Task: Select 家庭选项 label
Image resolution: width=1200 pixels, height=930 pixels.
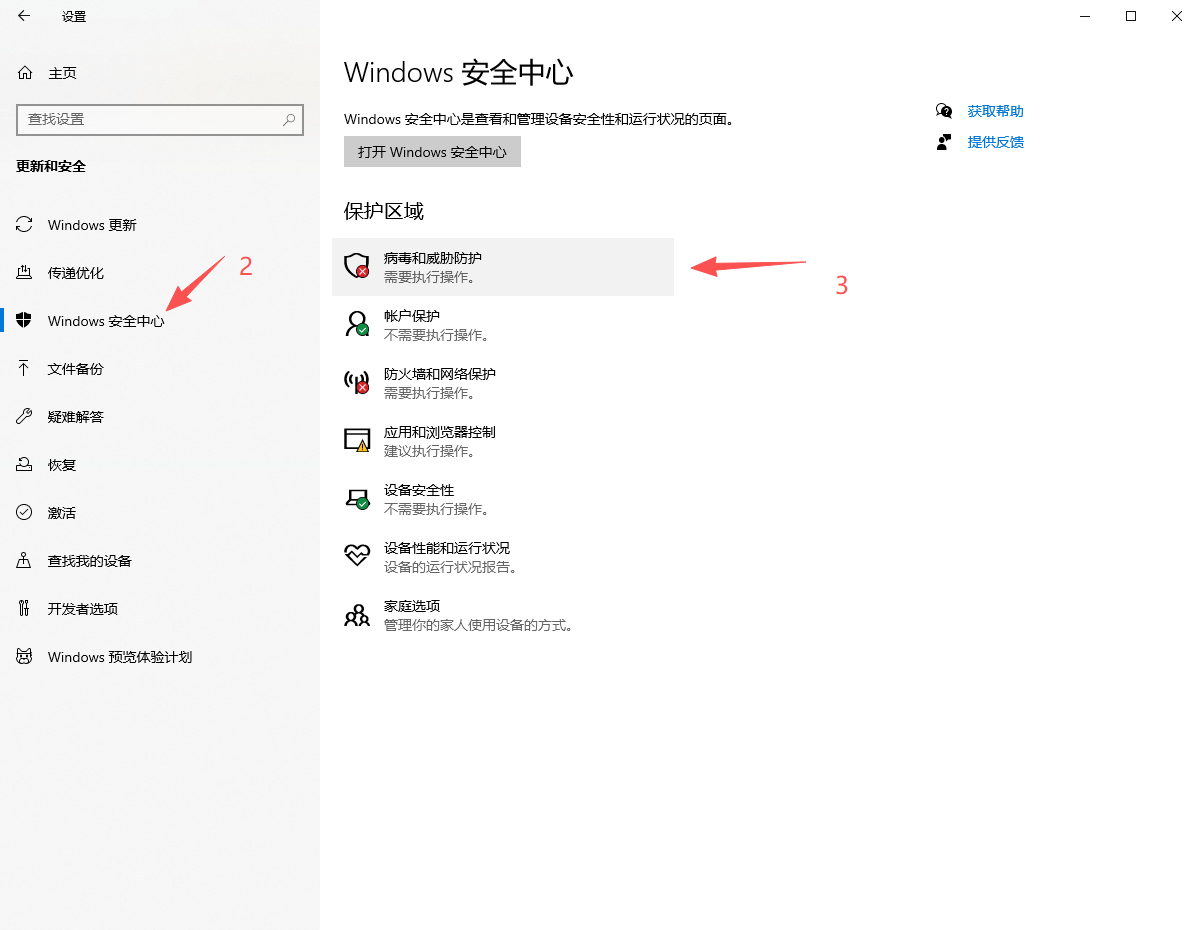Action: (412, 606)
